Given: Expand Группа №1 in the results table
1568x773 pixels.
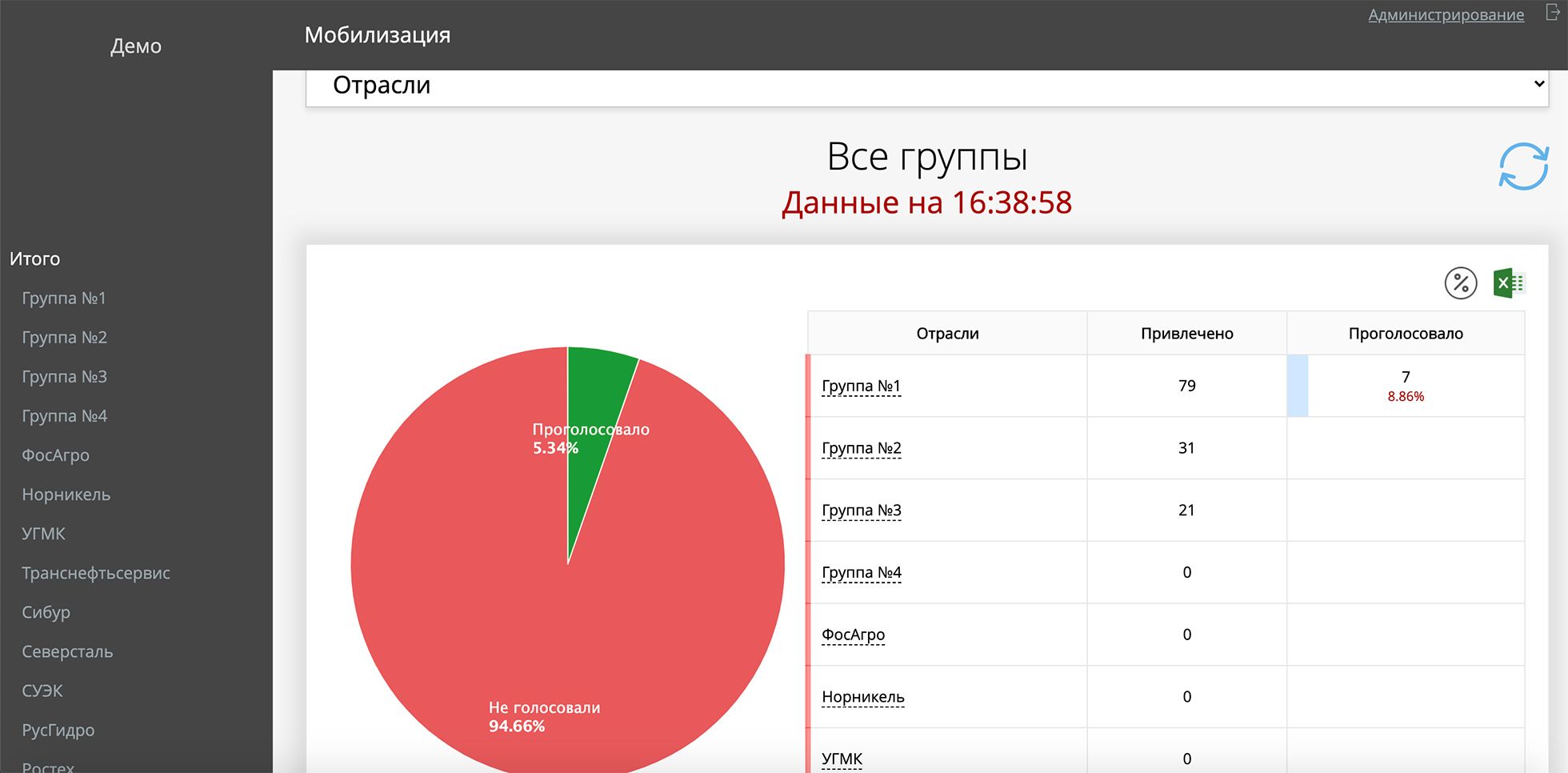Looking at the screenshot, I should click(861, 385).
